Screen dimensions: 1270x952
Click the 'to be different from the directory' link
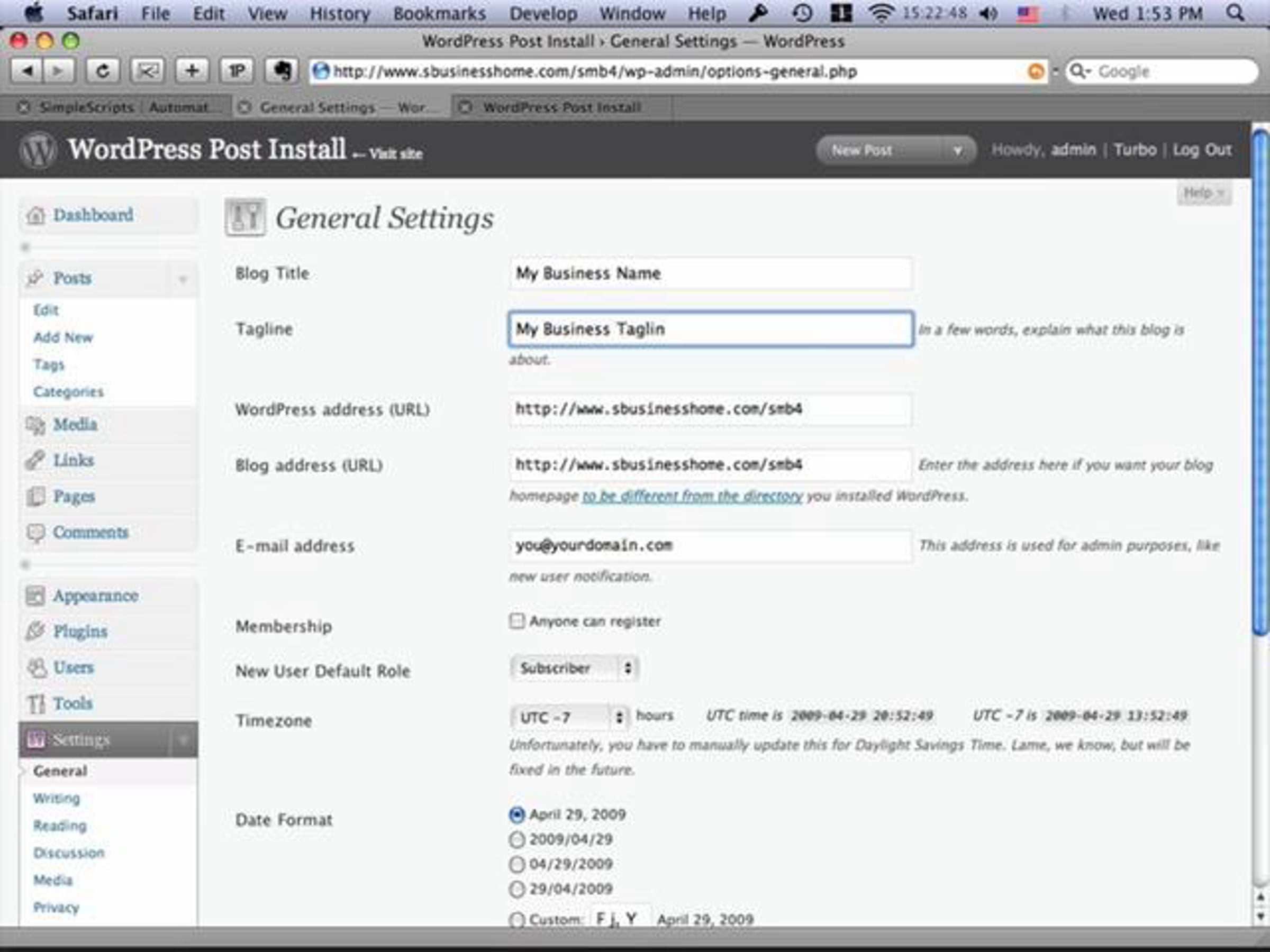(x=692, y=496)
